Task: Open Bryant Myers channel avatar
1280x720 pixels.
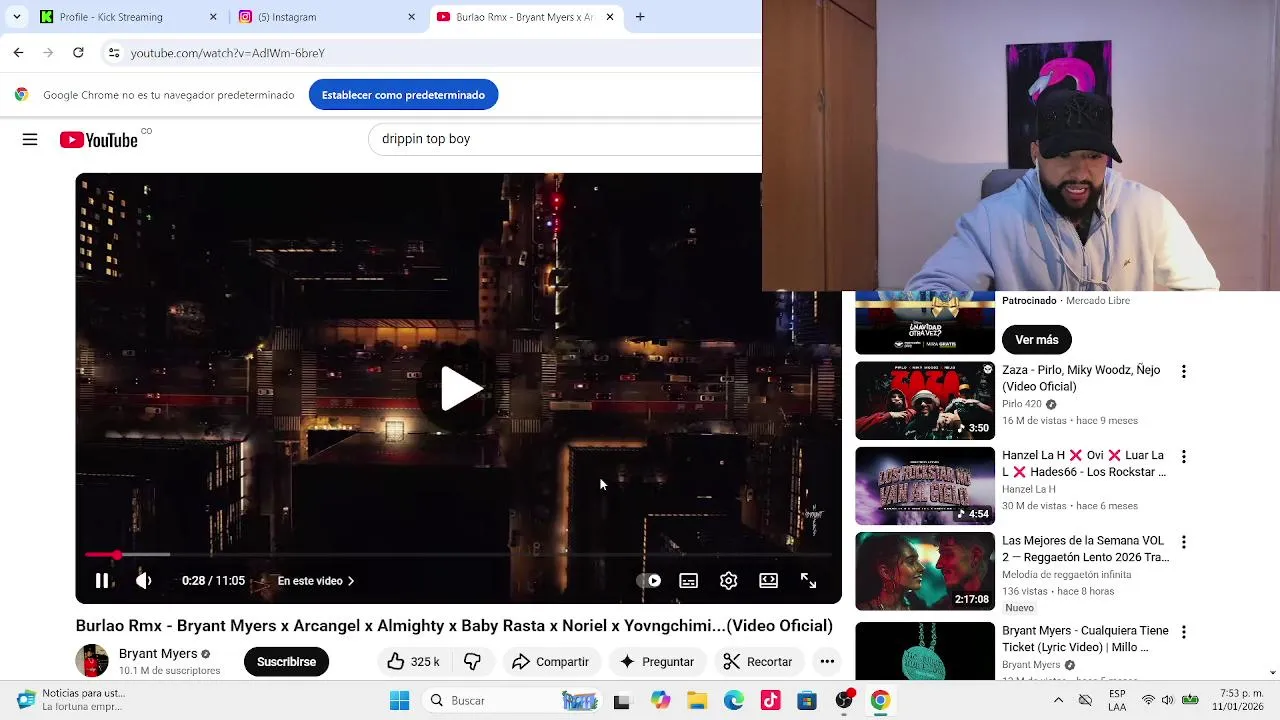Action: point(92,661)
